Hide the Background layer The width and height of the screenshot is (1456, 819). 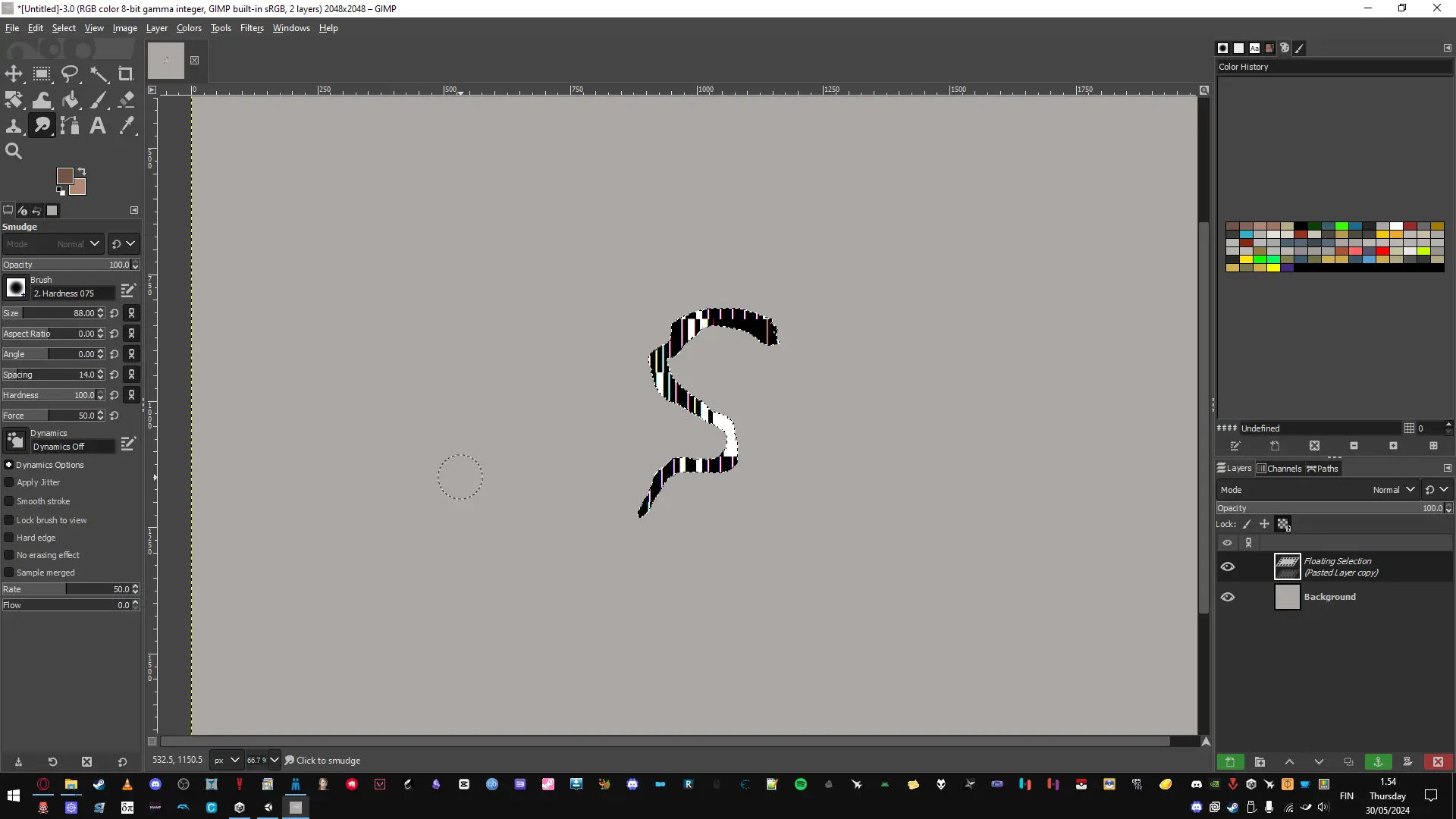tap(1228, 597)
